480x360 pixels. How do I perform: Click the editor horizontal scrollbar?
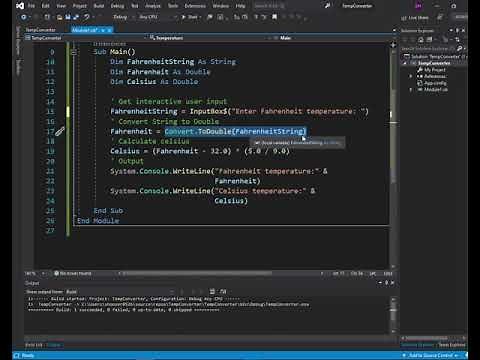(197, 273)
